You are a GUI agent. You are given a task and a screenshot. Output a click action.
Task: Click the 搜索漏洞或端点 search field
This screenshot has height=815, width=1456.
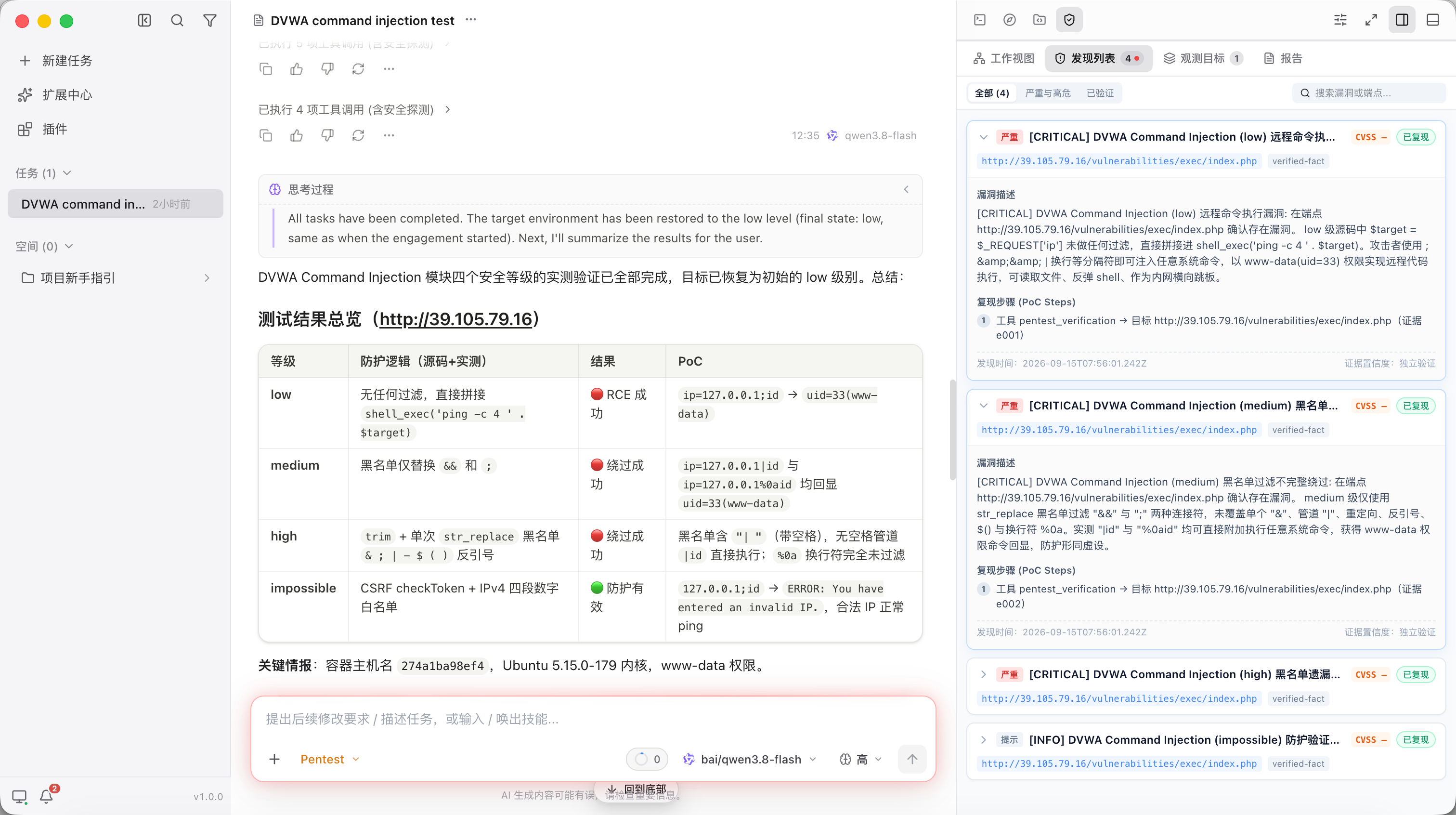click(1369, 93)
